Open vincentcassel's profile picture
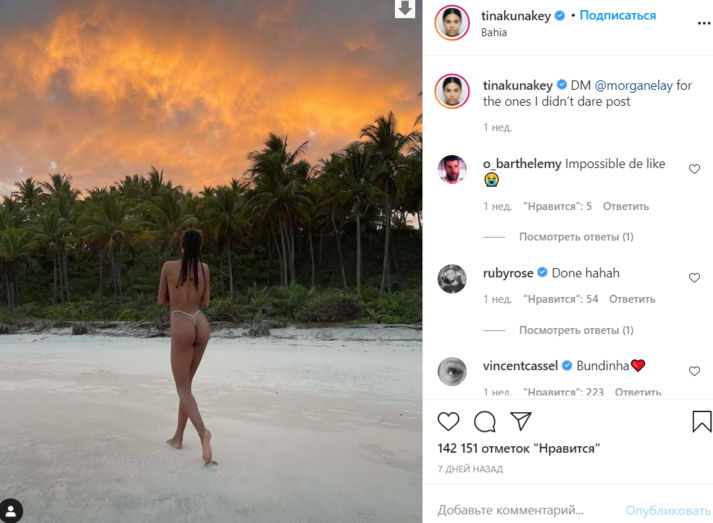The image size is (713, 523). 452,371
